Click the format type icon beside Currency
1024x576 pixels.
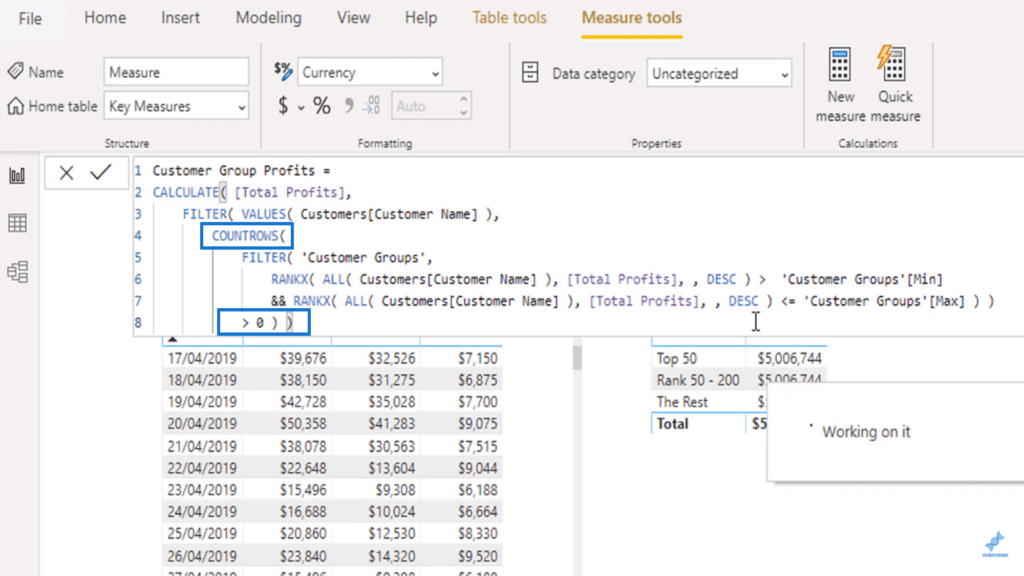pos(283,71)
